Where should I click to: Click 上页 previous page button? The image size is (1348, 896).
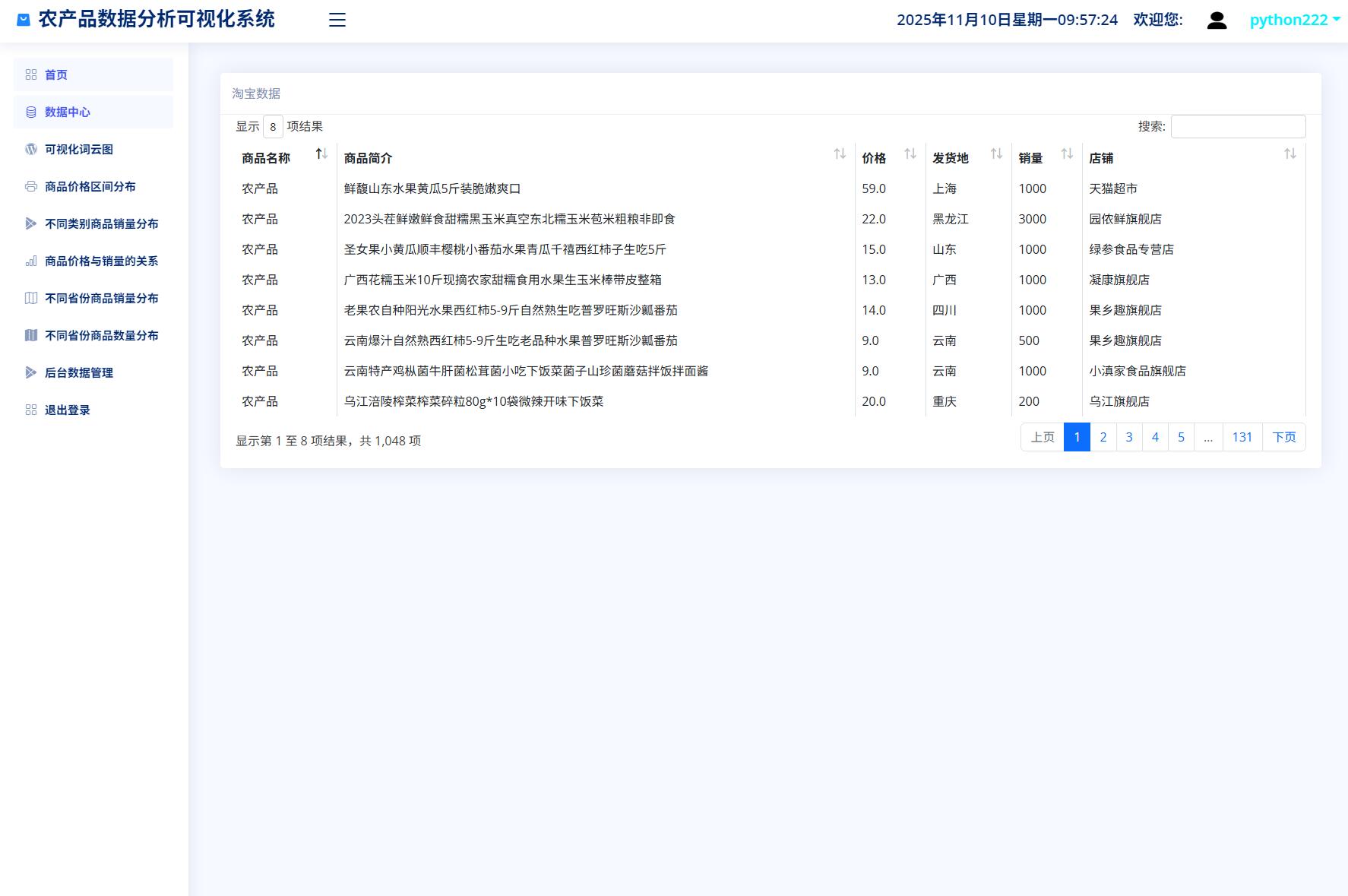pos(1043,437)
